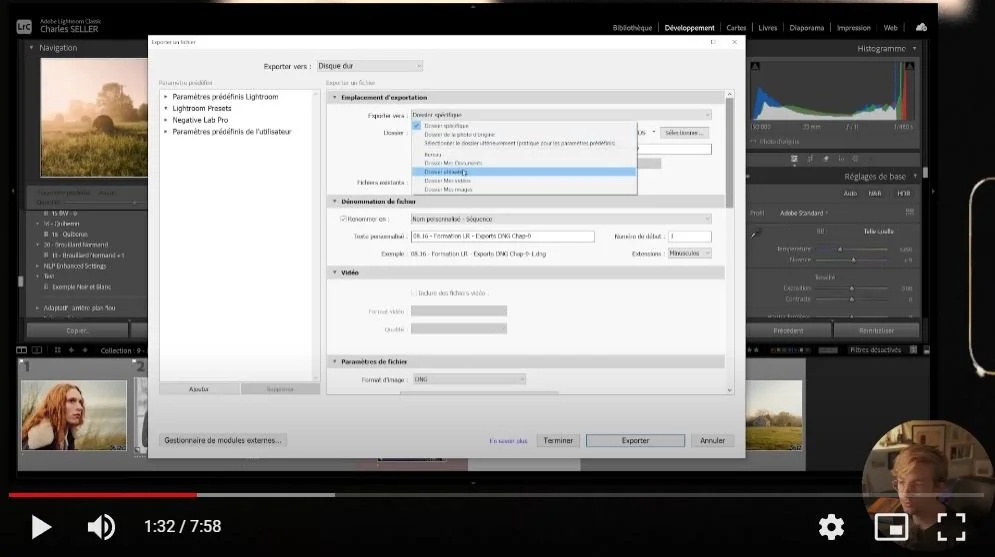Open the Extensions Minuscules dropdown
Viewport: 995px width, 557px height.
point(689,253)
